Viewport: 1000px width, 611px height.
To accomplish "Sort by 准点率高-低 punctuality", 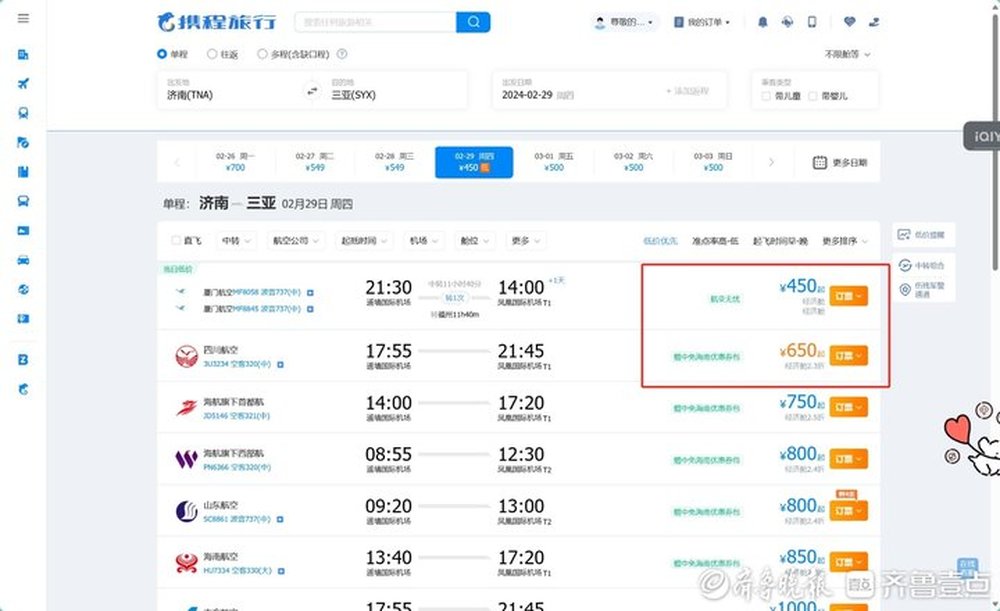I will (x=715, y=241).
